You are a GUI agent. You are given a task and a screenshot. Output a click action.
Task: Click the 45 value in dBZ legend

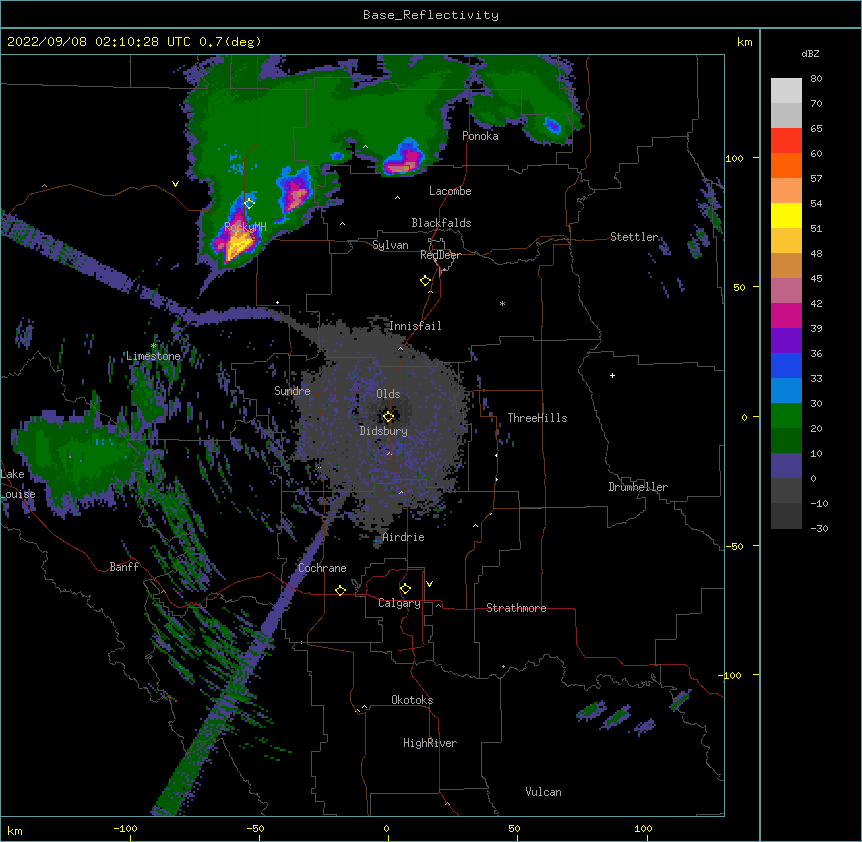point(816,278)
